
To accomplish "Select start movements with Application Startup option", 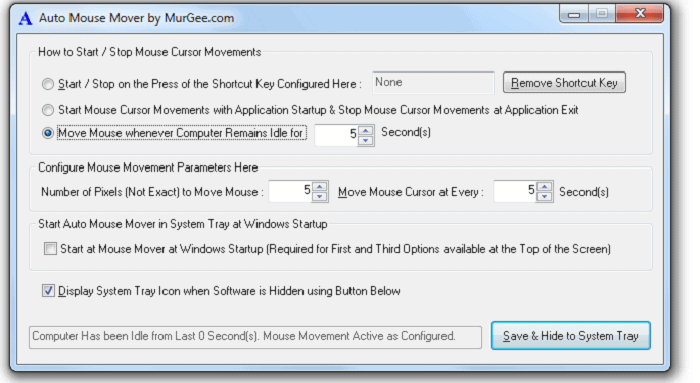I will point(48,110).
